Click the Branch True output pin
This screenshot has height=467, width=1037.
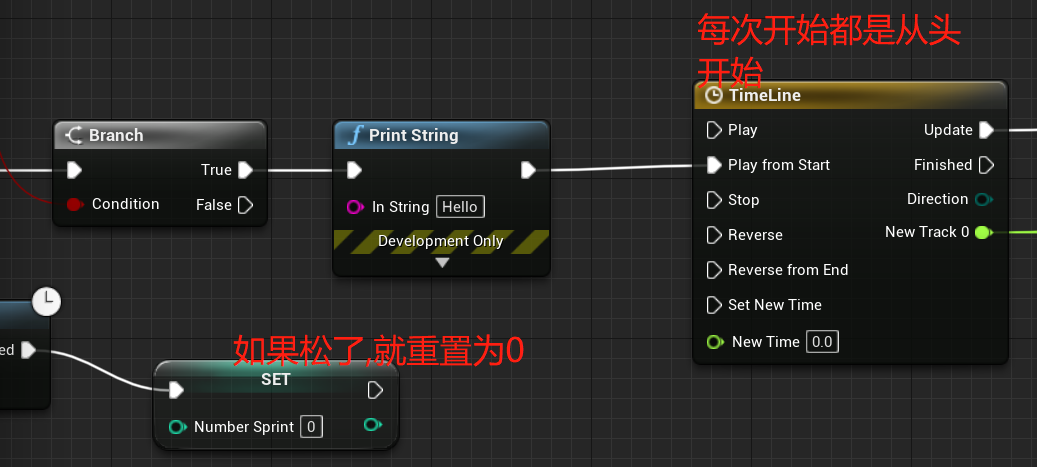(245, 170)
